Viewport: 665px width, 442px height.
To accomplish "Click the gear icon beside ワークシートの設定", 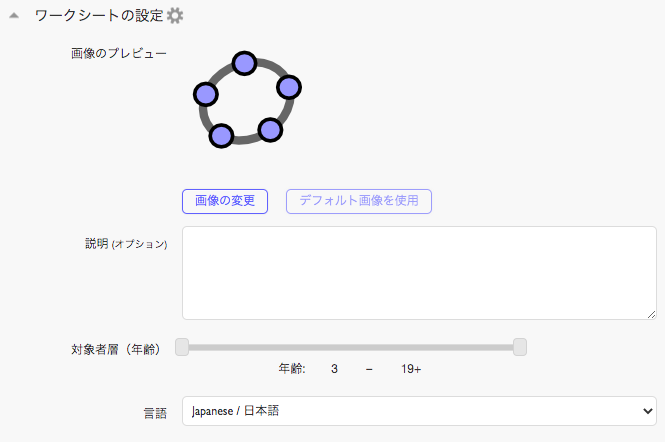I will point(175,16).
